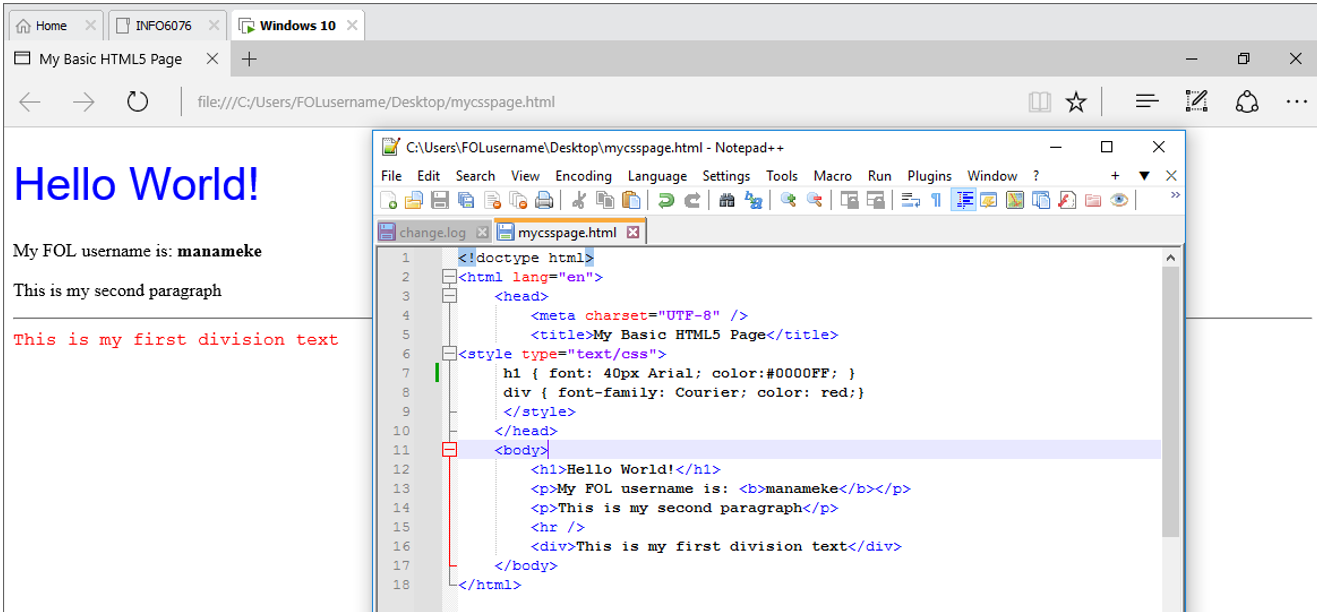
Task: Click the Save All toolbar icon
Action: [x=465, y=200]
